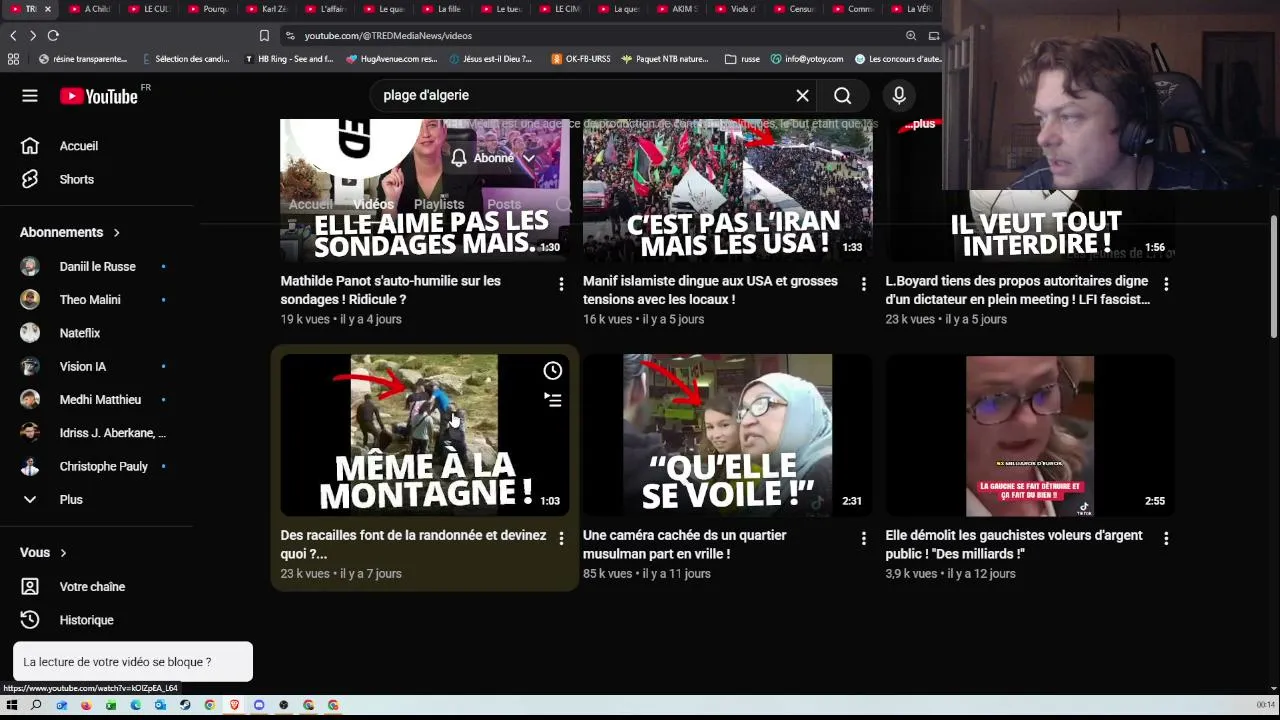The width and height of the screenshot is (1280, 720).
Task: Open the browser zoom control icon
Action: pos(911,36)
